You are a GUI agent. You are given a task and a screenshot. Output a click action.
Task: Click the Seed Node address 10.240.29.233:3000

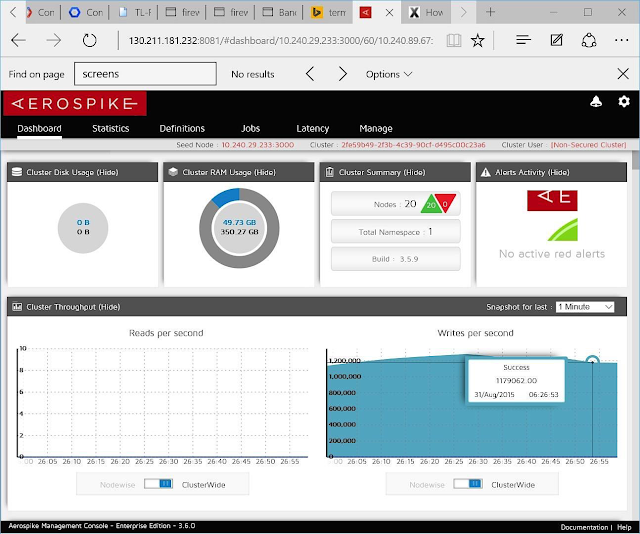click(x=258, y=145)
